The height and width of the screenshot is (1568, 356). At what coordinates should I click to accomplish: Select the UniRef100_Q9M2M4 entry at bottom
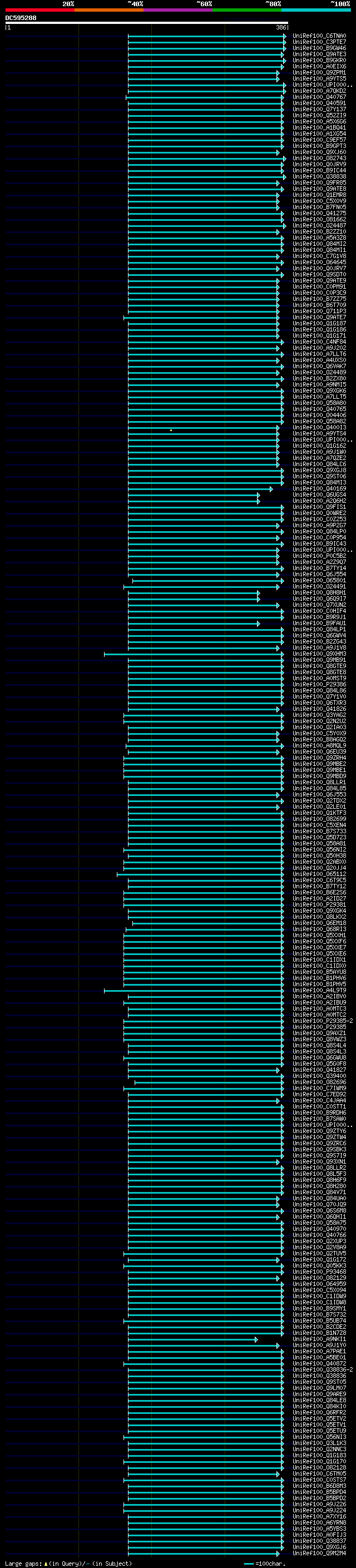pos(319,1553)
